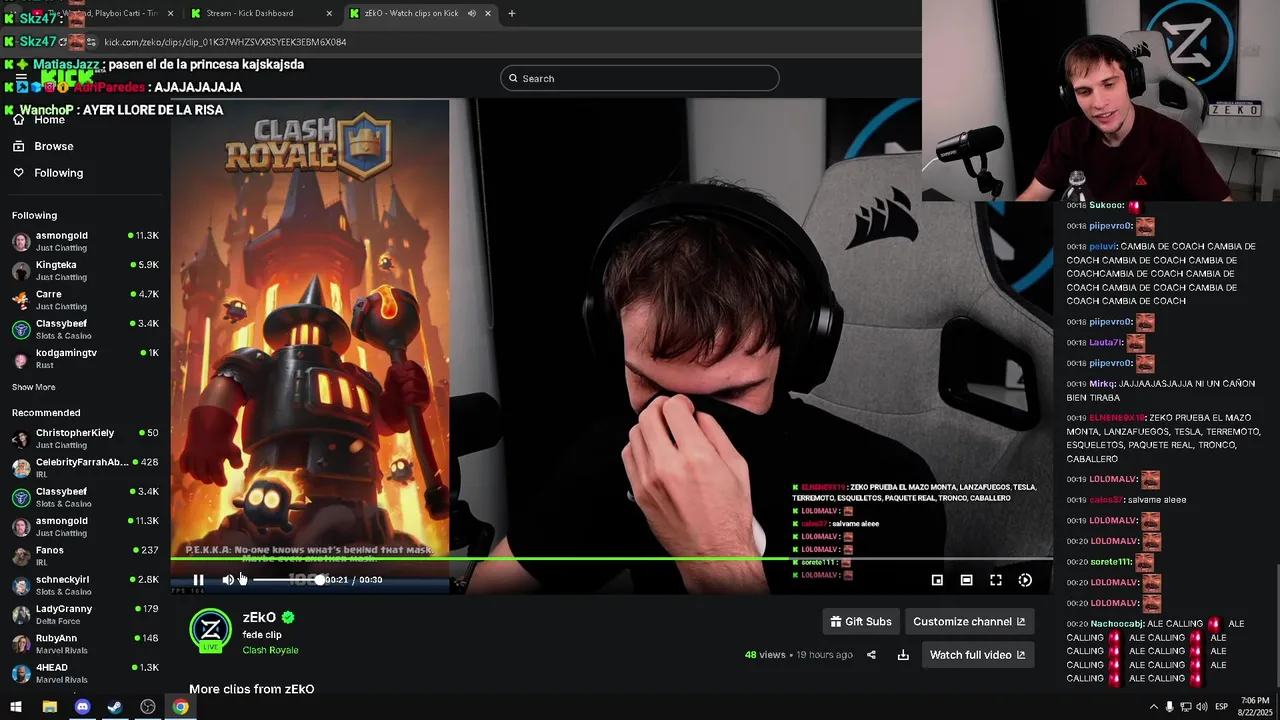Open a new browser tab
The image size is (1280, 720).
point(511,13)
